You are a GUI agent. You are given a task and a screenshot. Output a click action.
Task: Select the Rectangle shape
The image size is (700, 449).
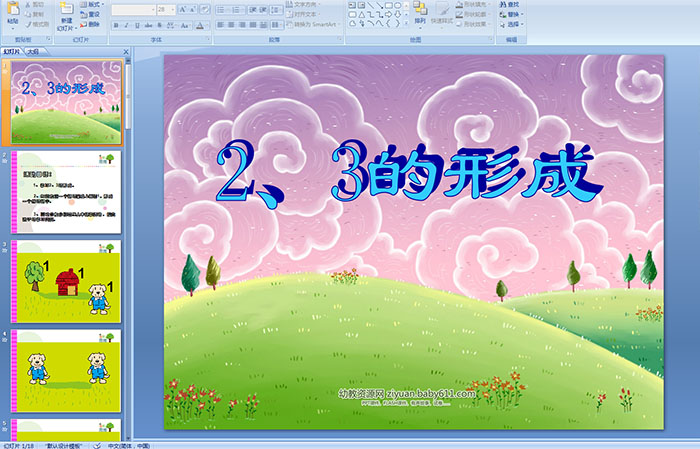(389, 5)
